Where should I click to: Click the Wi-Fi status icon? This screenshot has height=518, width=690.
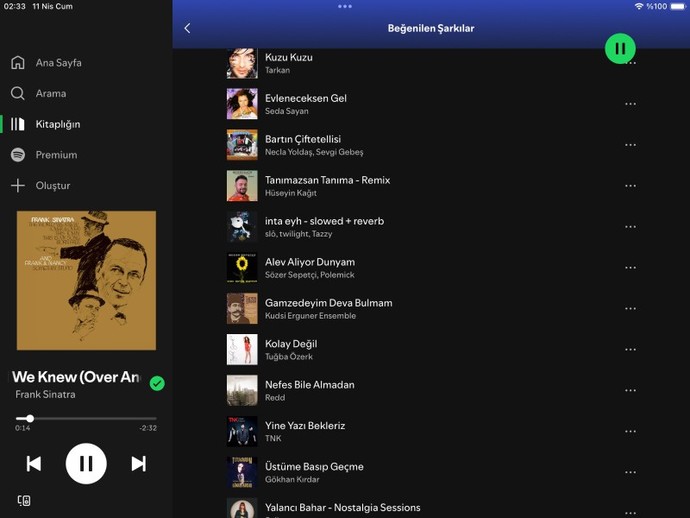click(639, 6)
